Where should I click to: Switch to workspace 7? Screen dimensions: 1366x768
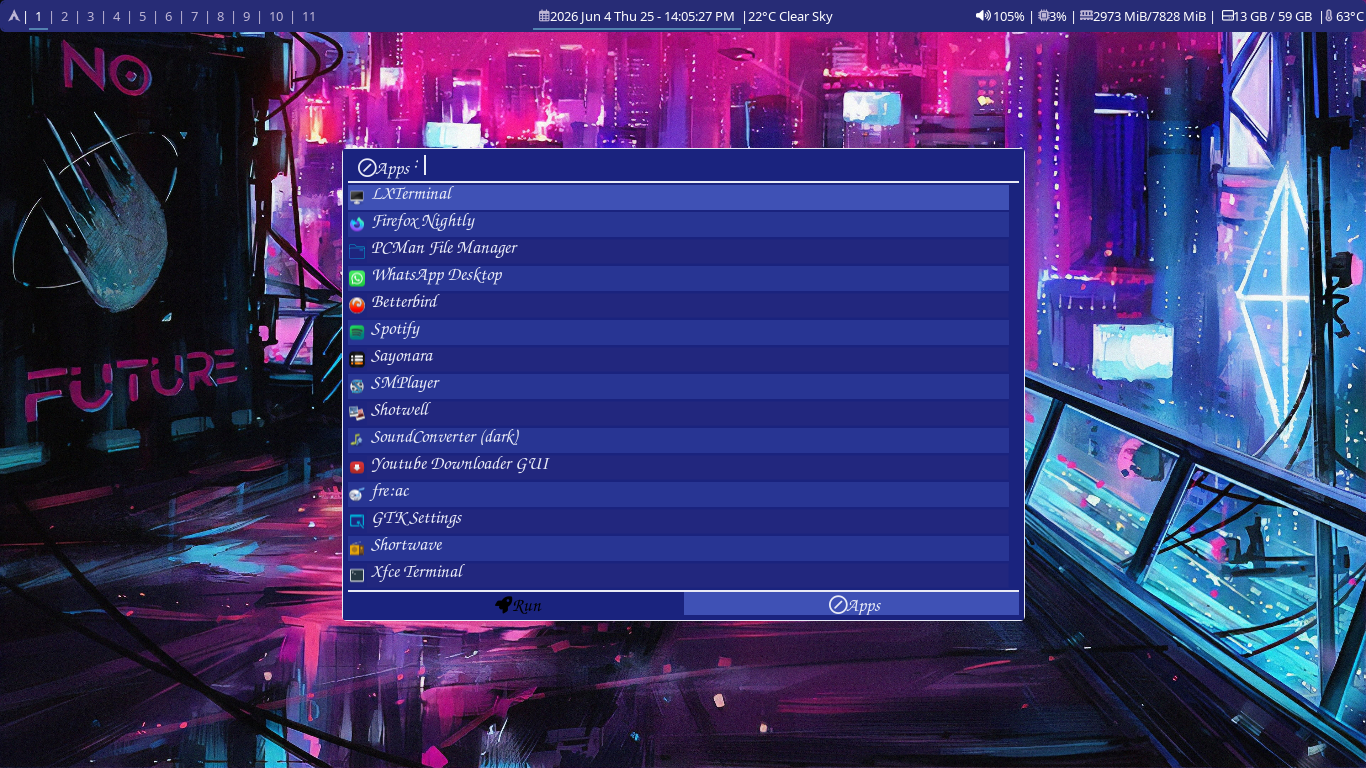[194, 16]
